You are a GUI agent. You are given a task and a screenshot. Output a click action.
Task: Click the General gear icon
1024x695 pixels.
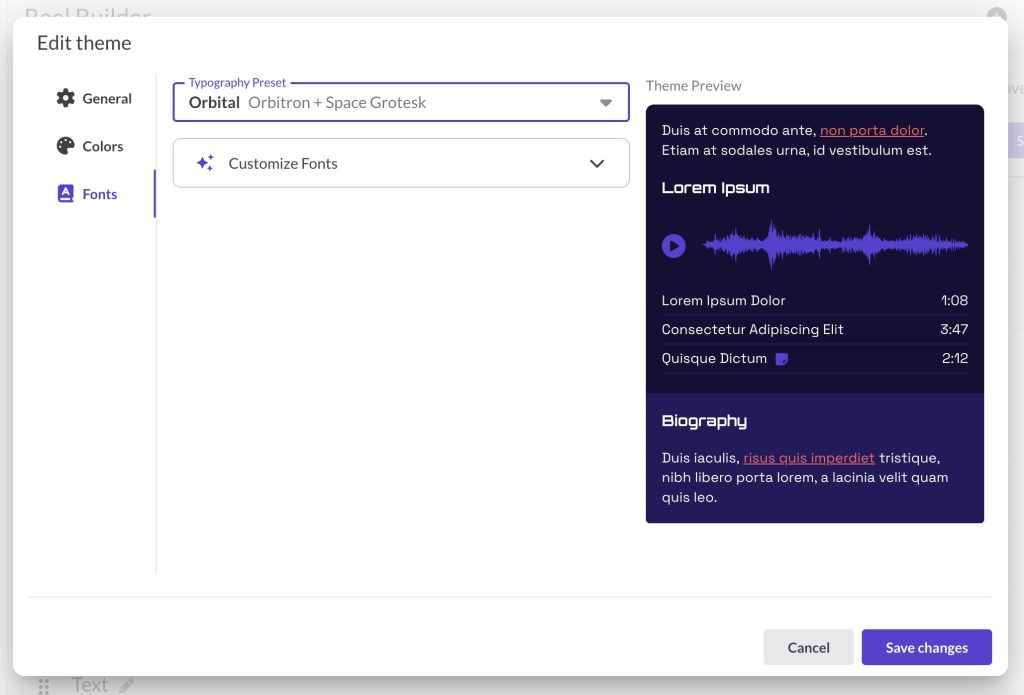pos(65,98)
